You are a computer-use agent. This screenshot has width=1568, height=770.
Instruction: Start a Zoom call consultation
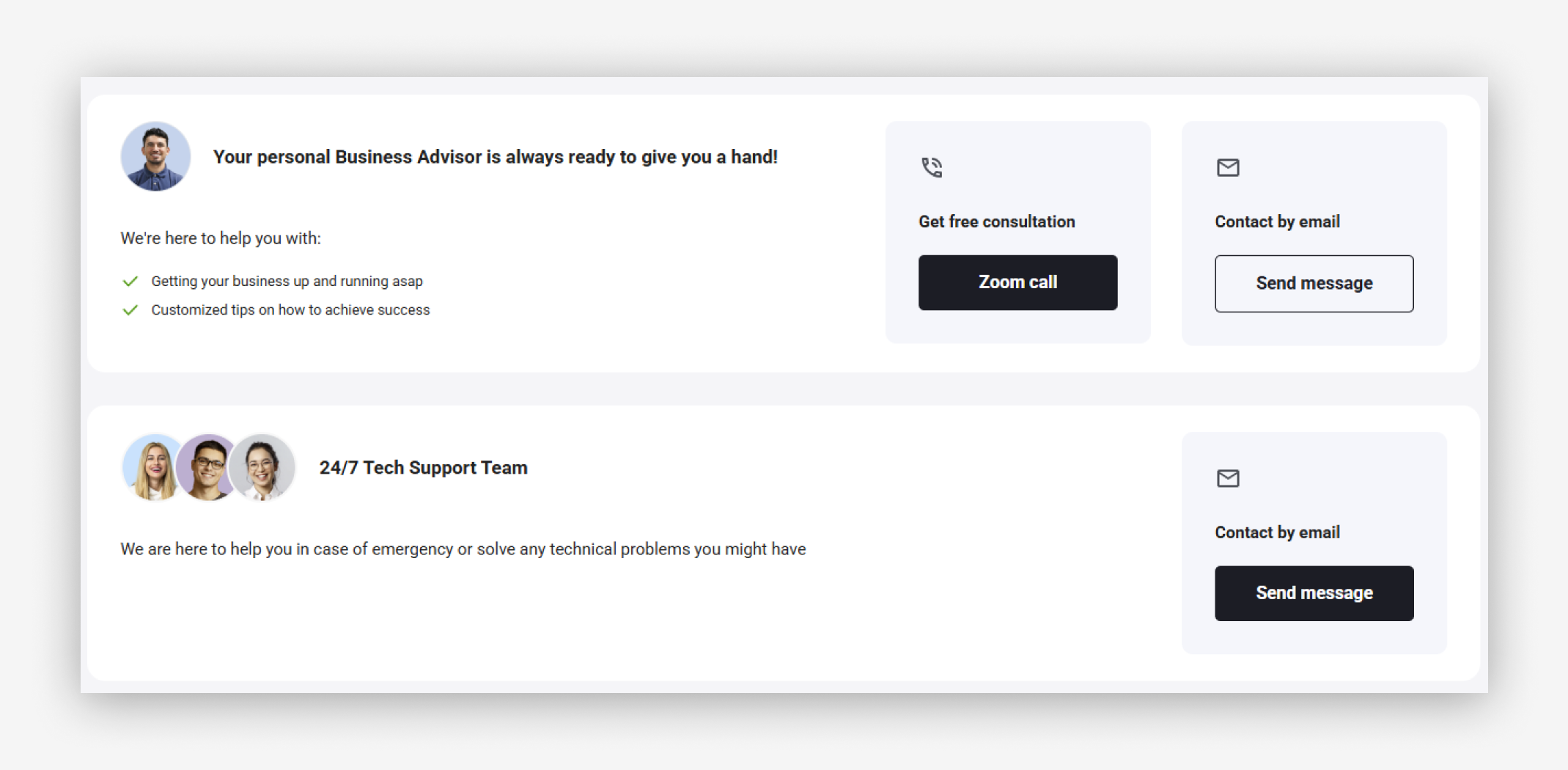[x=1017, y=282]
